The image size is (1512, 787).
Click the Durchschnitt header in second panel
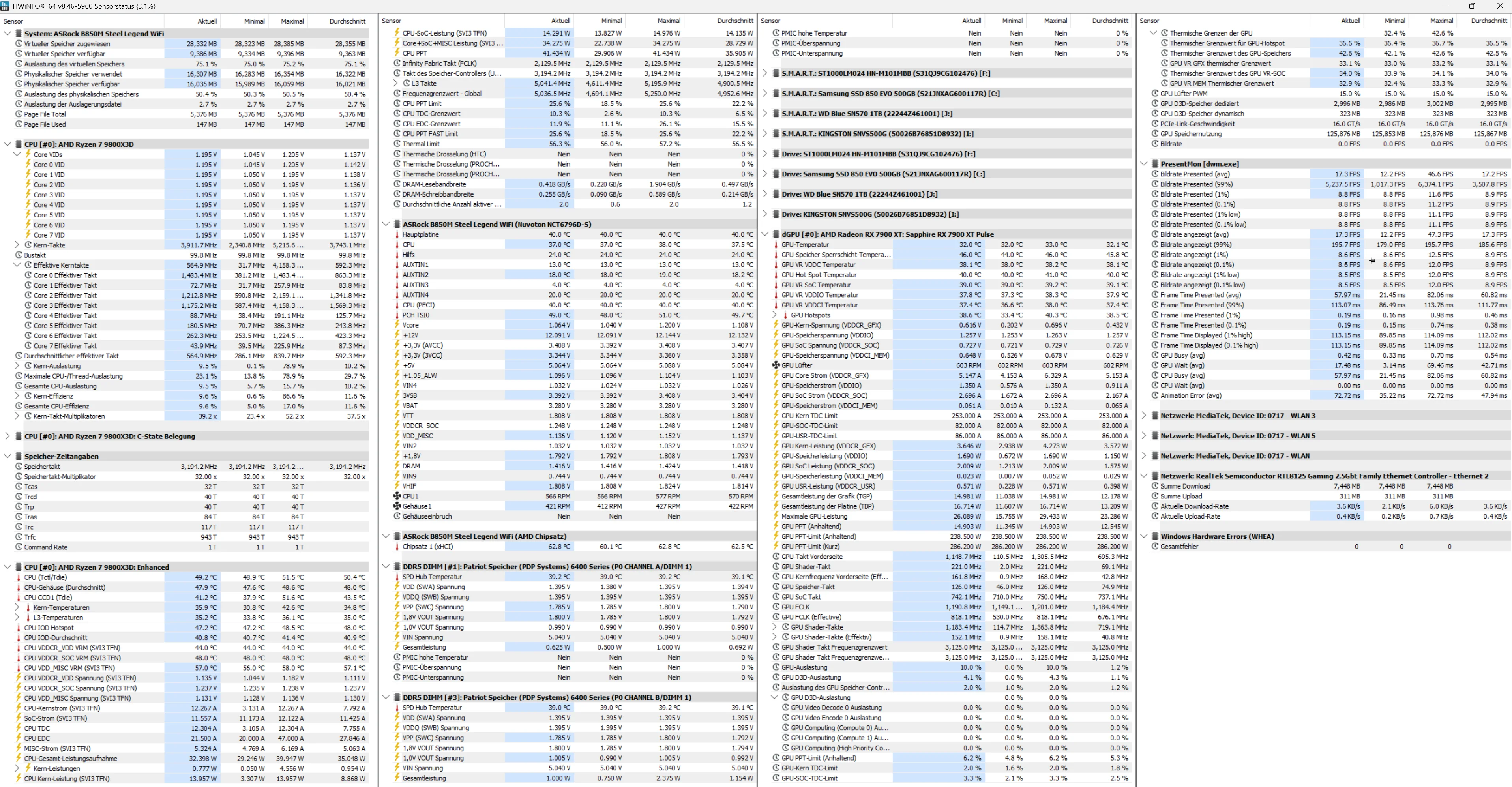click(735, 21)
